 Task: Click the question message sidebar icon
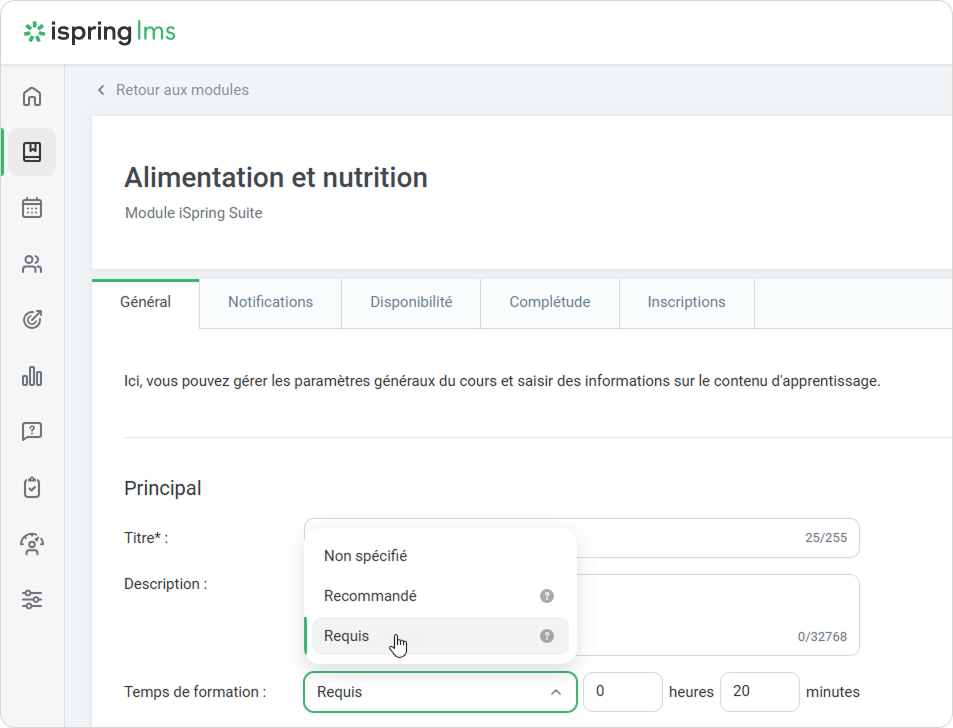click(32, 432)
